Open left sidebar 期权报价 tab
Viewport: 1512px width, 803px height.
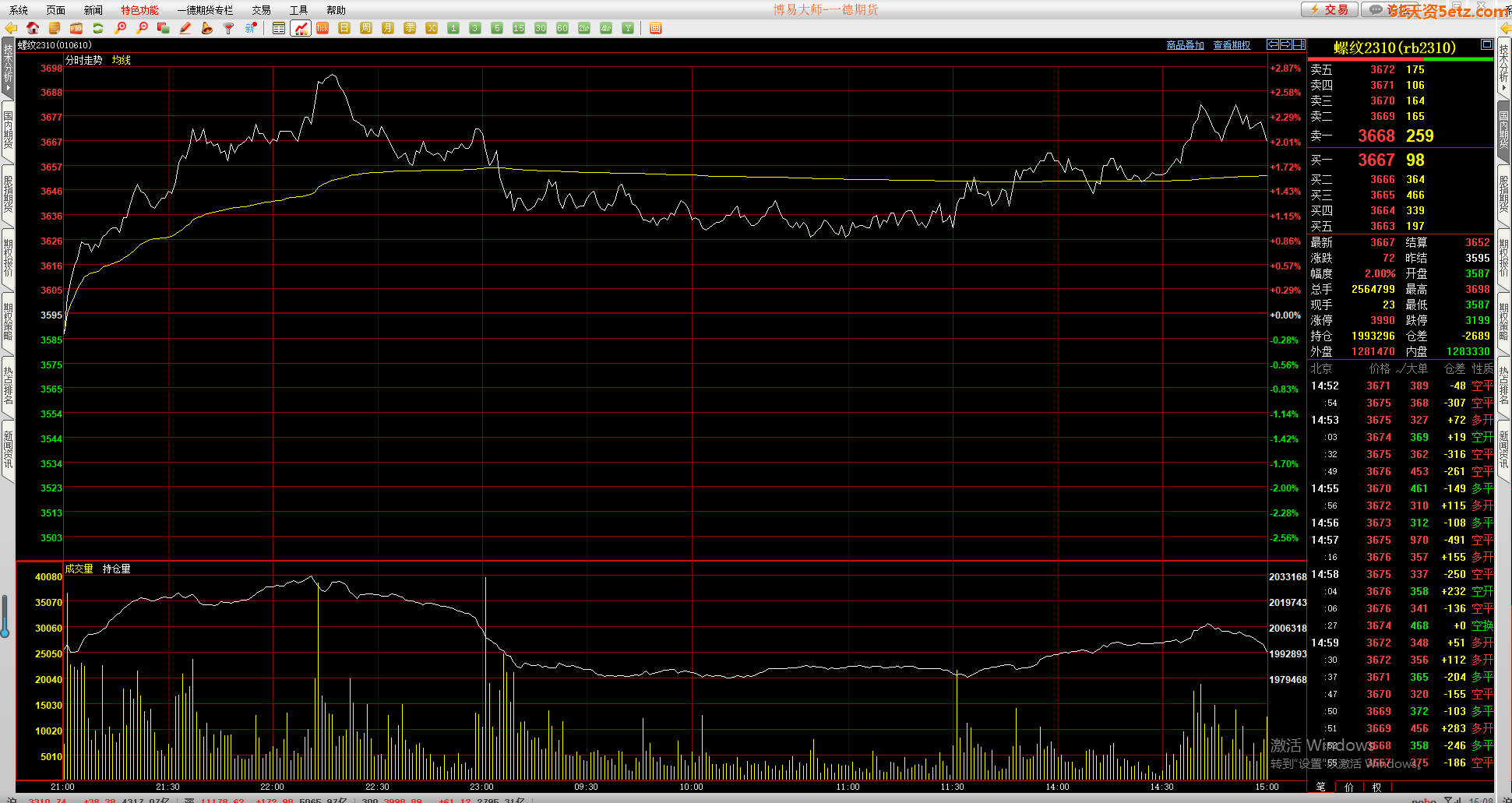click(x=8, y=258)
